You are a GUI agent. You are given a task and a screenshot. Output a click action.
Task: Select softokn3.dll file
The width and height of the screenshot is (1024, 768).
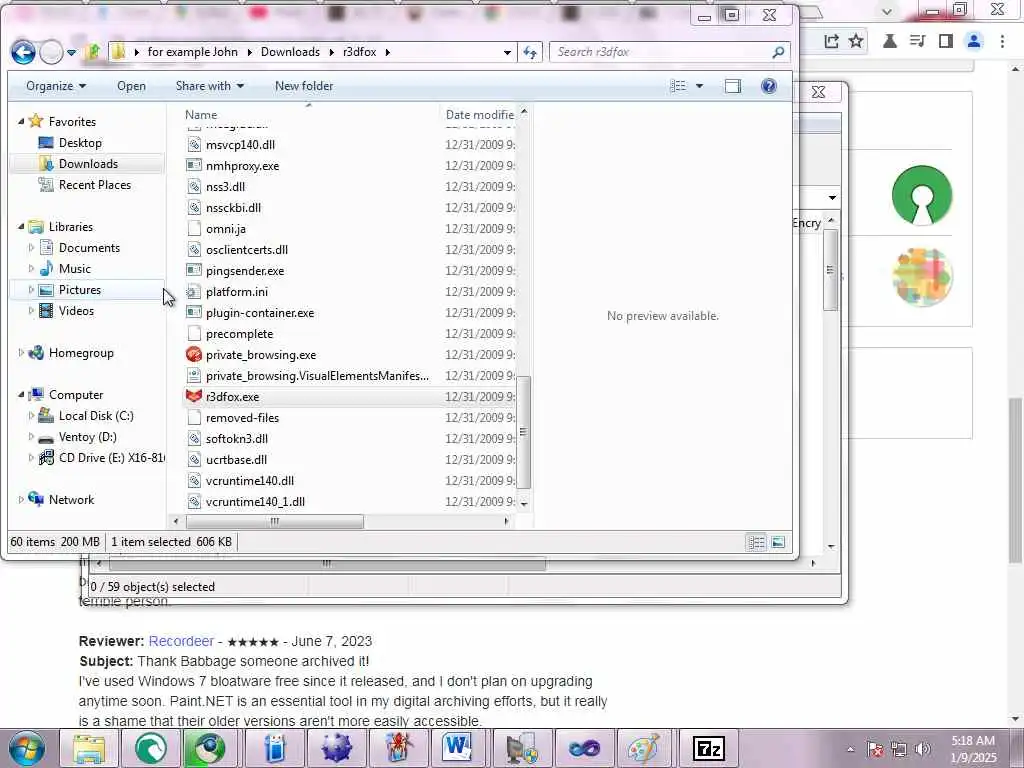point(236,439)
